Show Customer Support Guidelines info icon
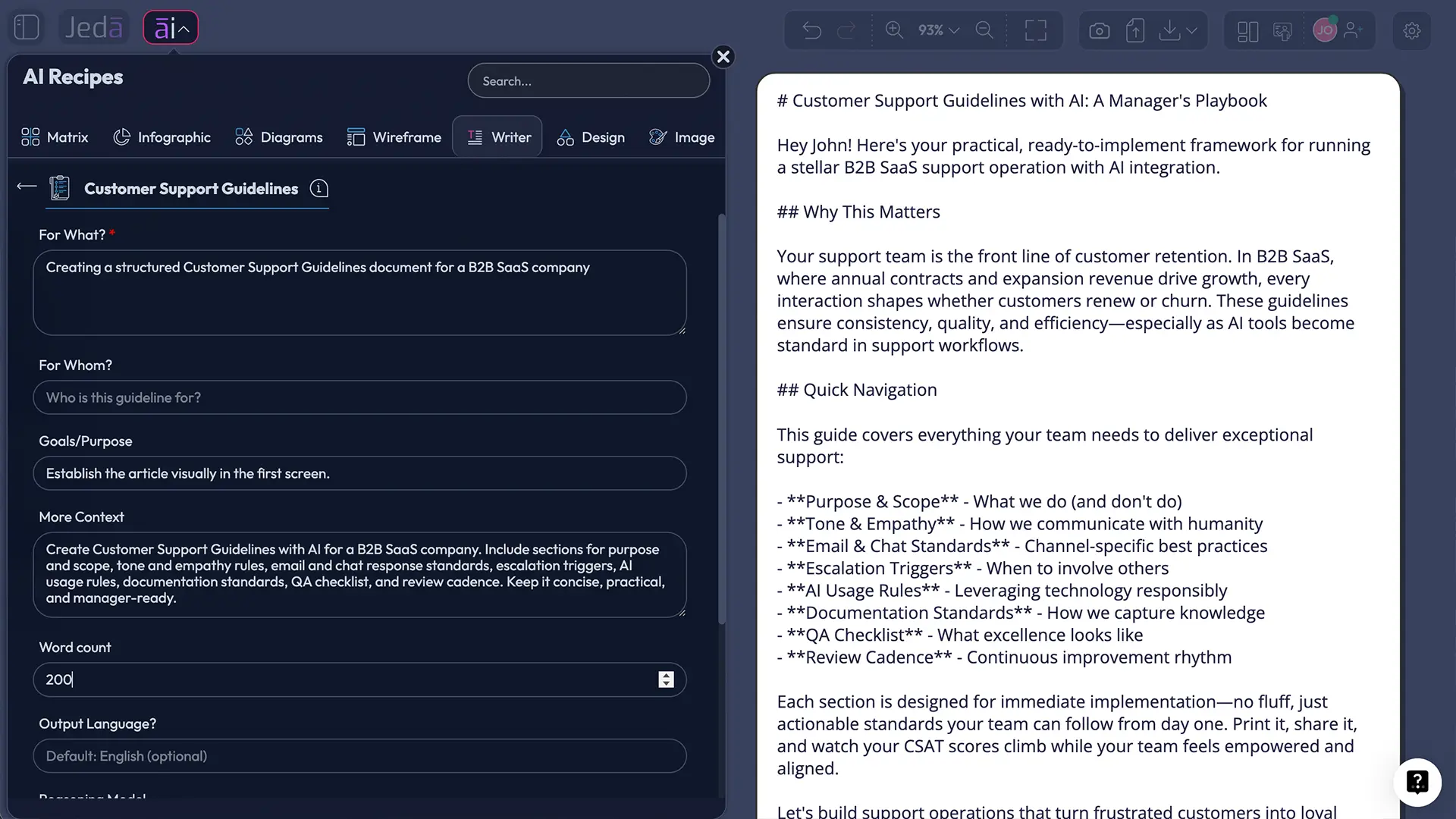This screenshot has height=819, width=1456. [x=319, y=189]
